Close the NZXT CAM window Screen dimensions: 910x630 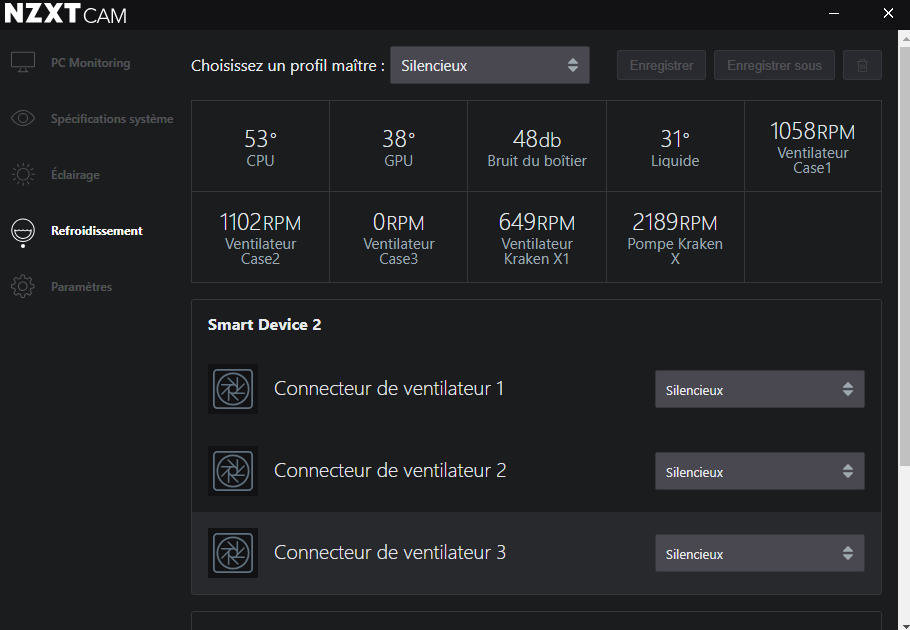[888, 13]
